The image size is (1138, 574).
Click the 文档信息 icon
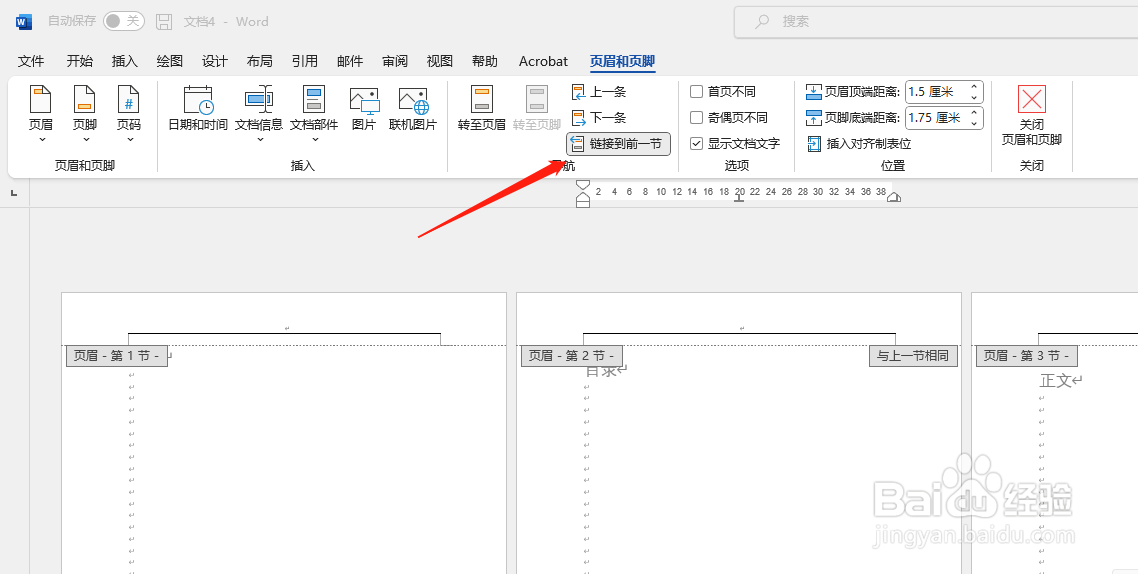[x=258, y=100]
